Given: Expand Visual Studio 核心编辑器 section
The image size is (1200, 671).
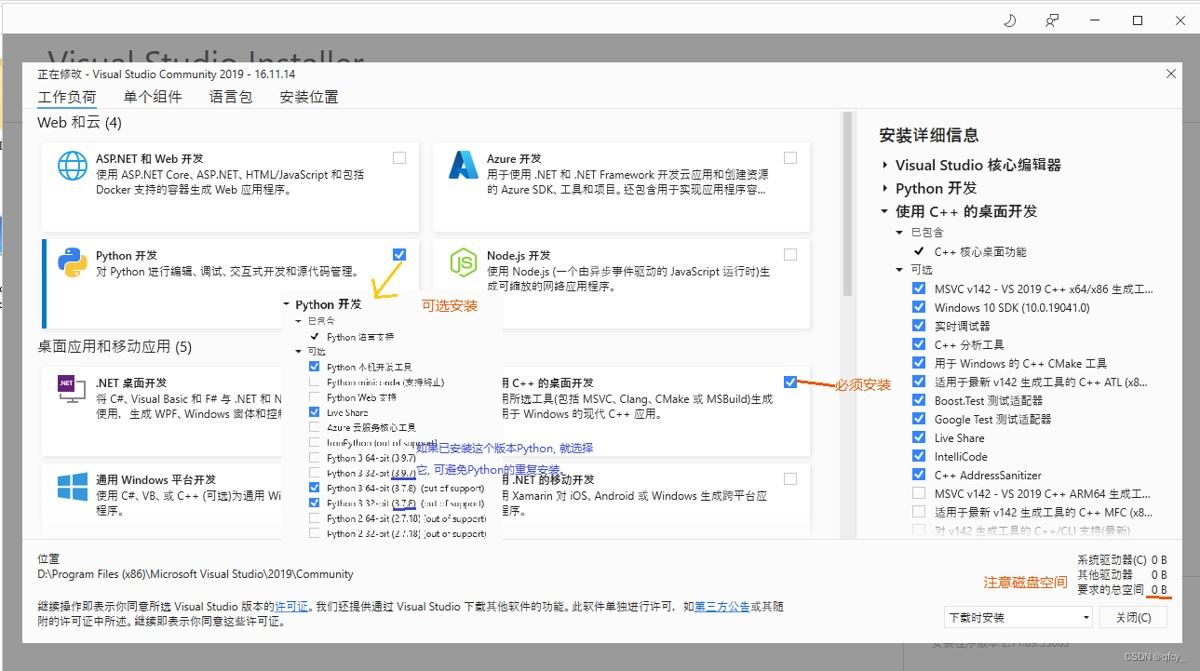Looking at the screenshot, I should (885, 165).
